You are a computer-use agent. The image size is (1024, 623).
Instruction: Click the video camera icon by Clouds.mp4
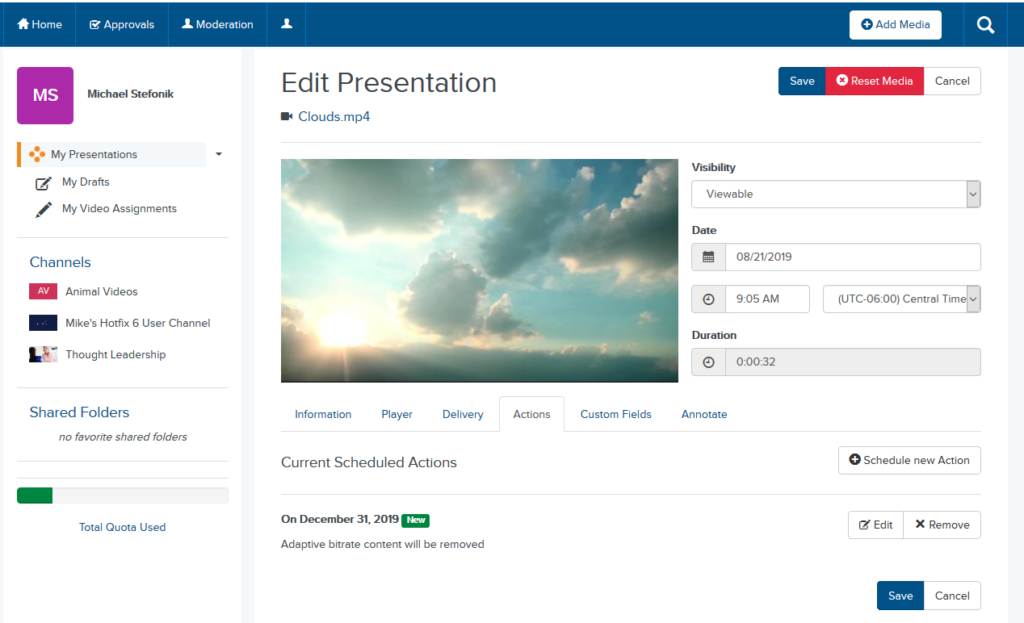coord(287,116)
